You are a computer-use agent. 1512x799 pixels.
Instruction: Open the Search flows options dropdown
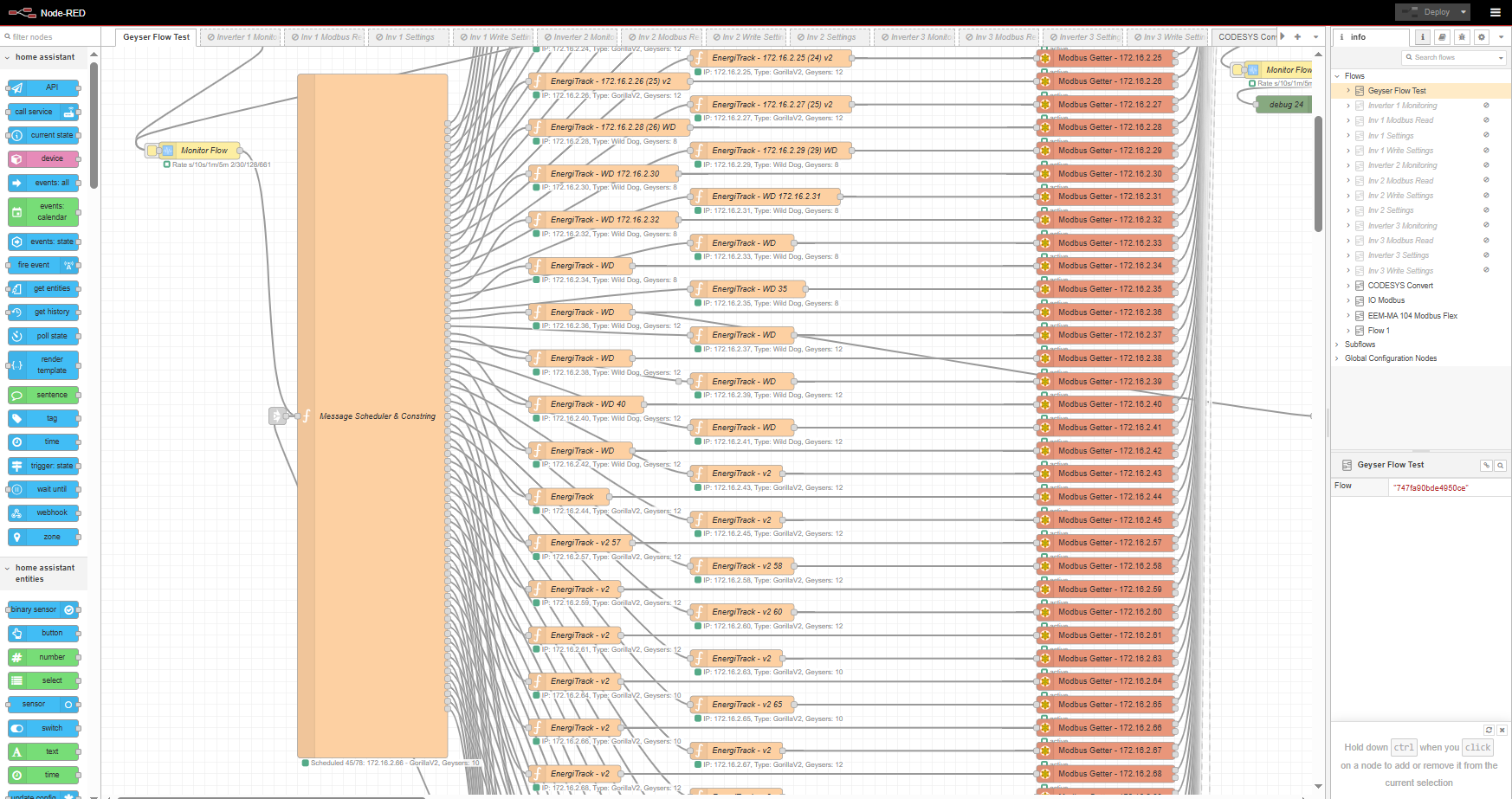click(1501, 58)
